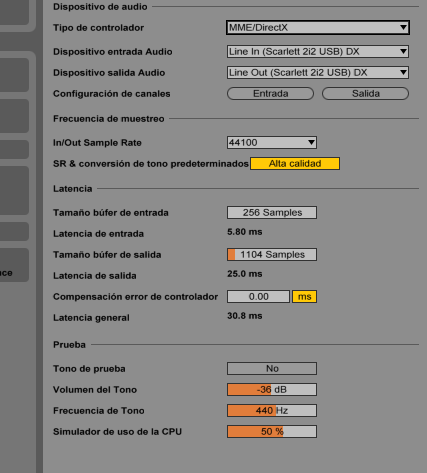The width and height of the screenshot is (427, 473).
Task: Select the 256 Samples input buffer field
Action: click(x=272, y=213)
